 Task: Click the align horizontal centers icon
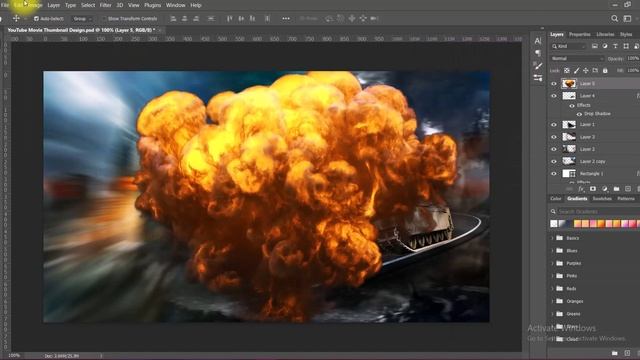pyautogui.click(x=184, y=18)
